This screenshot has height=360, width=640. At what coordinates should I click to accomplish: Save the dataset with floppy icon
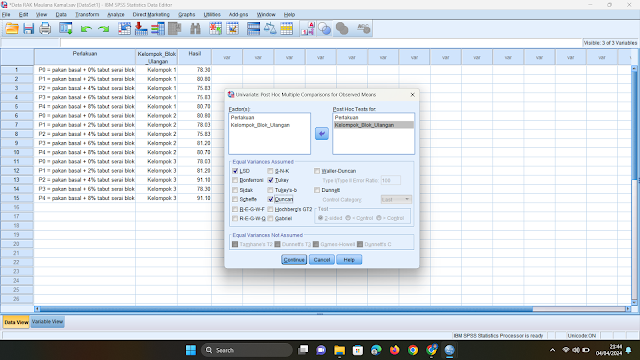click(x=28, y=29)
